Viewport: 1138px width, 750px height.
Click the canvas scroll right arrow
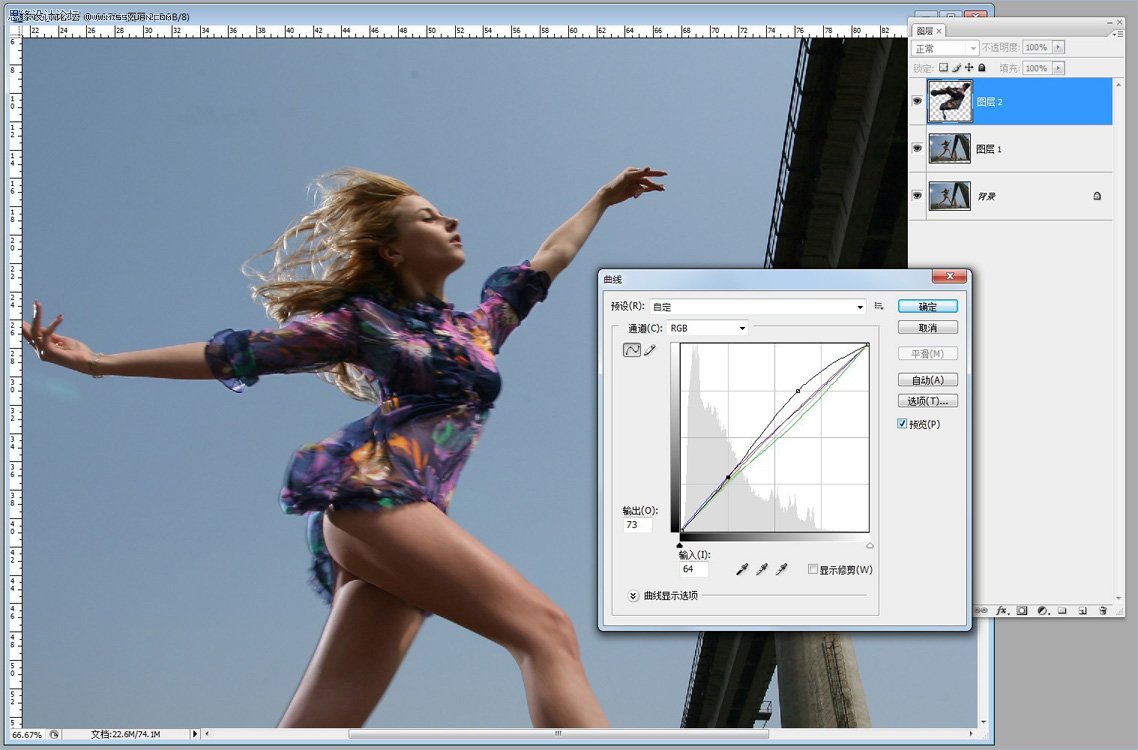[x=971, y=733]
